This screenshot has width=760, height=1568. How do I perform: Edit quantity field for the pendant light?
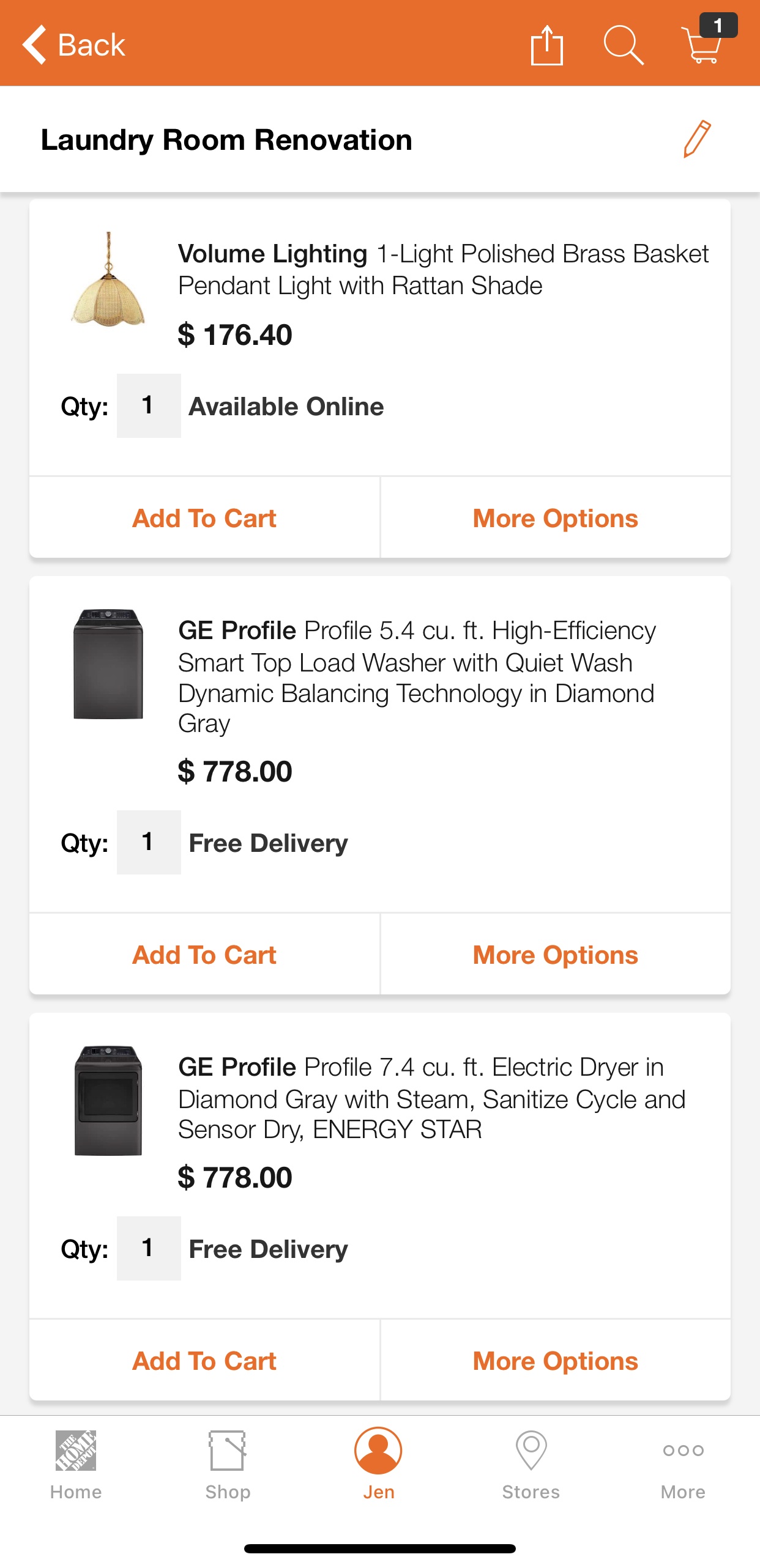[x=148, y=405]
